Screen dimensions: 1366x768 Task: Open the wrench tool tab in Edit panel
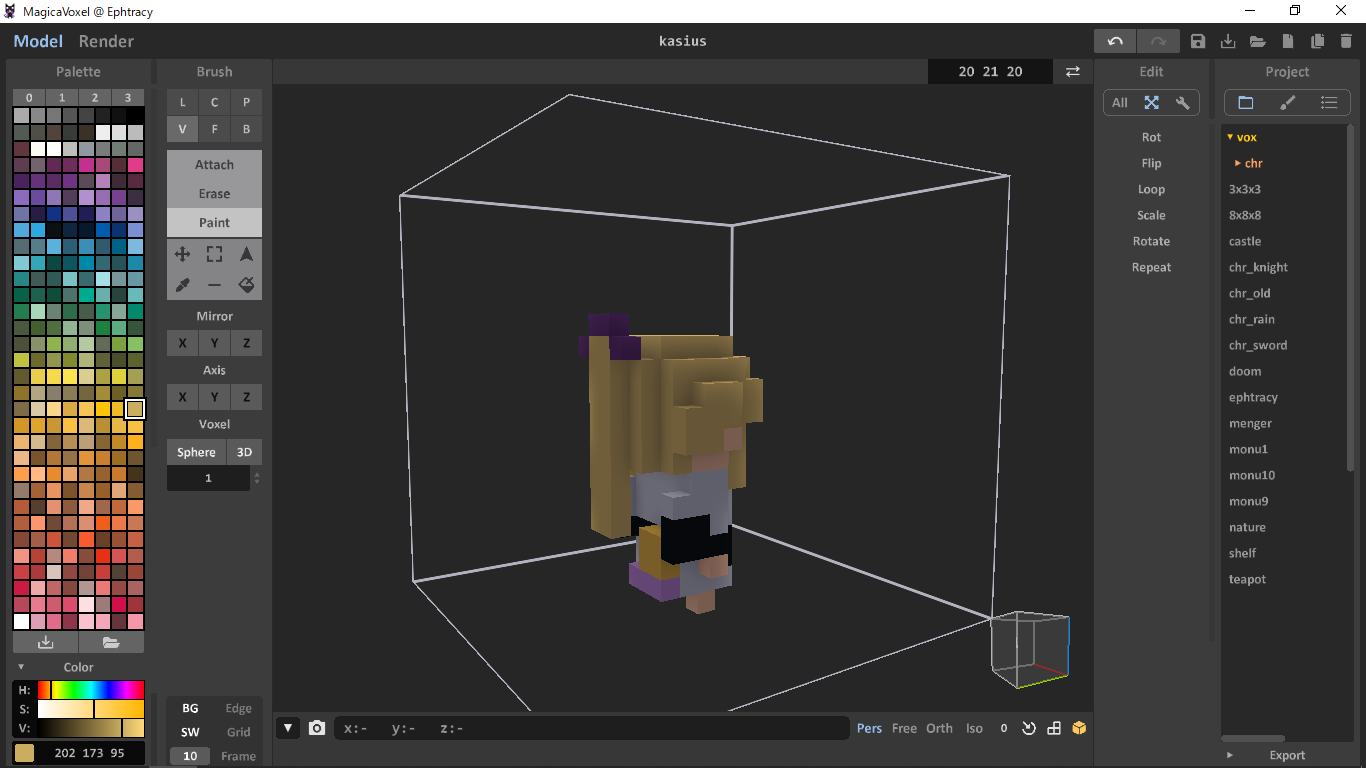[1182, 103]
